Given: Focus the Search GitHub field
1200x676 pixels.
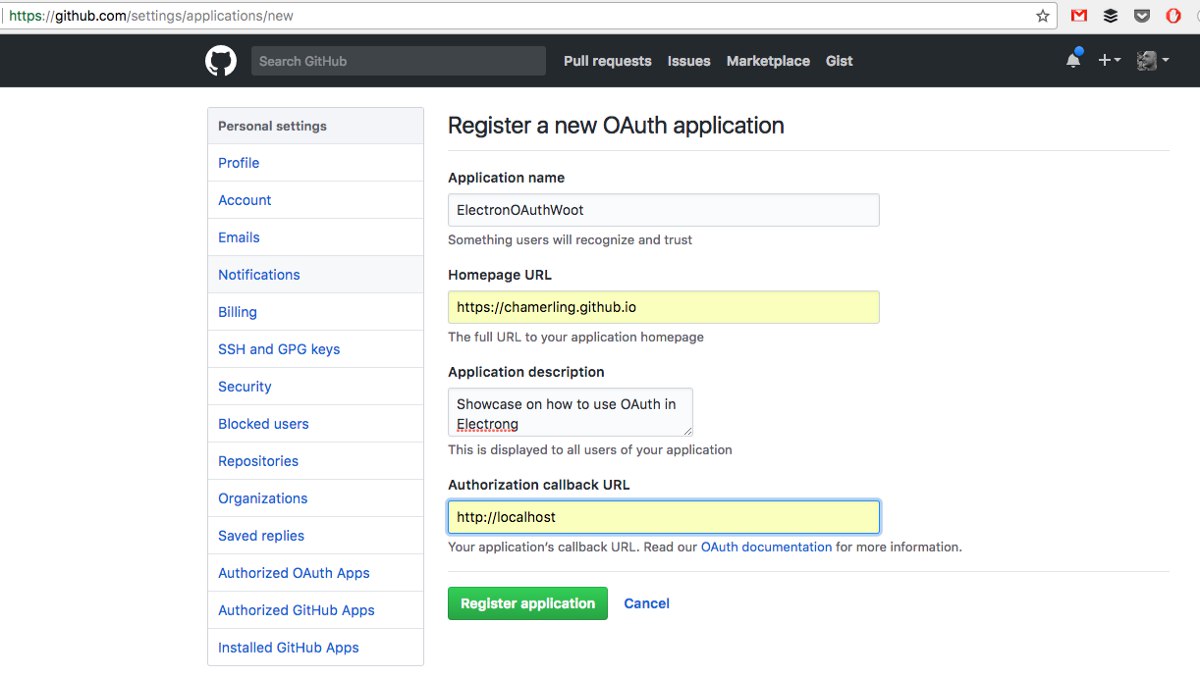Looking at the screenshot, I should pos(398,61).
